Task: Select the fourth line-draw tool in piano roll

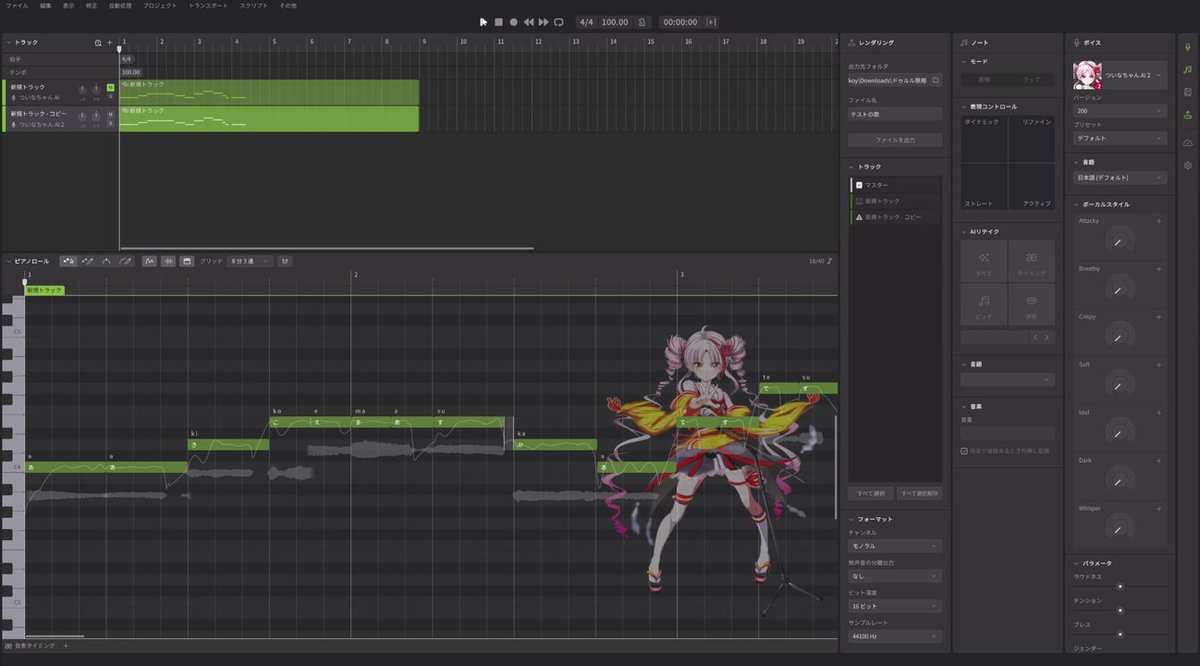Action: pyautogui.click(x=126, y=261)
